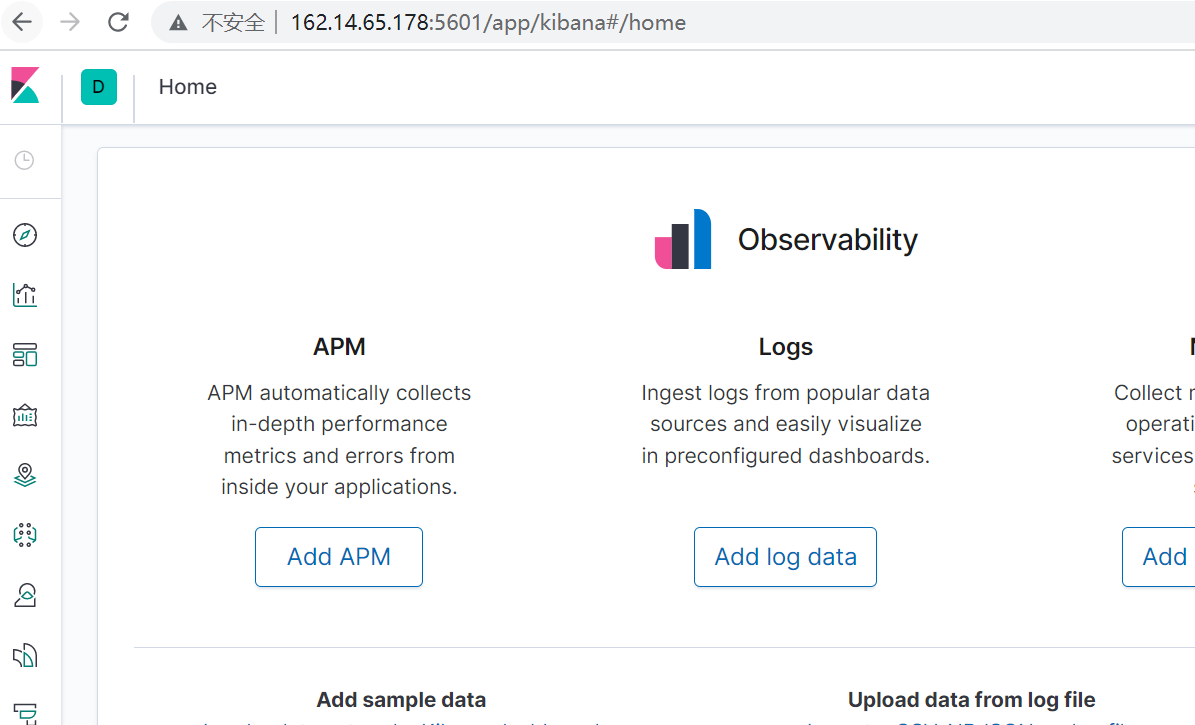Click the APM description paragraph
The width and height of the screenshot is (1195, 725).
click(339, 440)
